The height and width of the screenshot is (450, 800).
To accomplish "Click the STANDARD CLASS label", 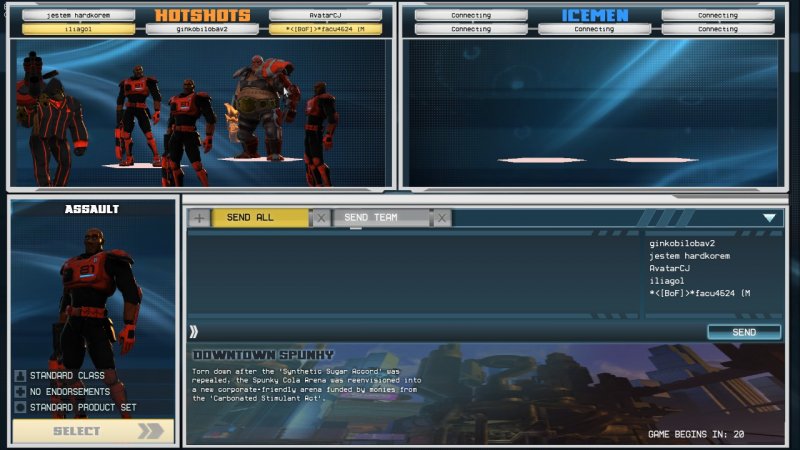I will pyautogui.click(x=67, y=376).
